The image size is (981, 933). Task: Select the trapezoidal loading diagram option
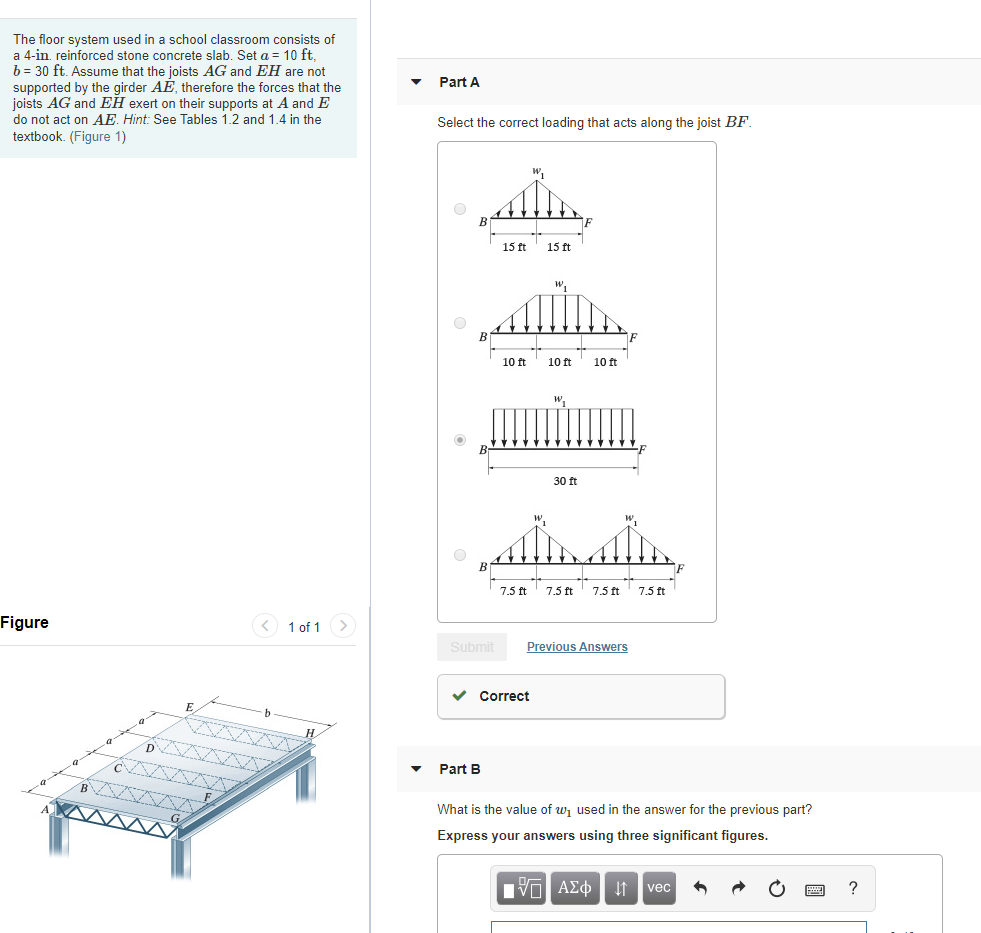(x=459, y=322)
